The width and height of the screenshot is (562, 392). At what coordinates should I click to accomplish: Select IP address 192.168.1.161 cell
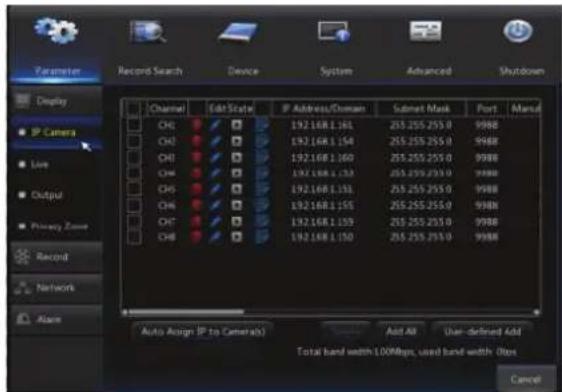(x=322, y=125)
